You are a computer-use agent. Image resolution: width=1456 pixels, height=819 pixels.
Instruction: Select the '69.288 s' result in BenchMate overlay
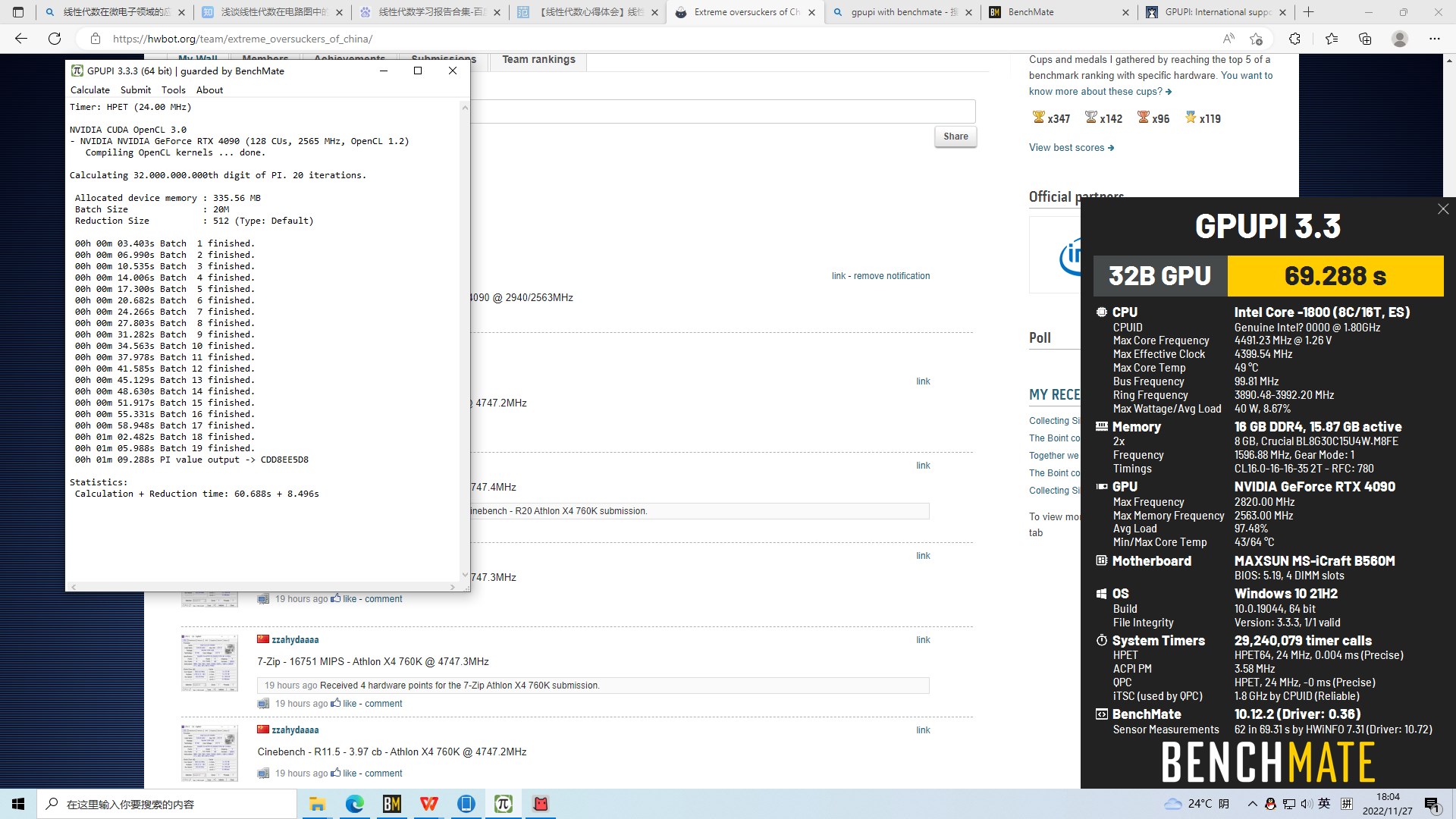[1335, 276]
